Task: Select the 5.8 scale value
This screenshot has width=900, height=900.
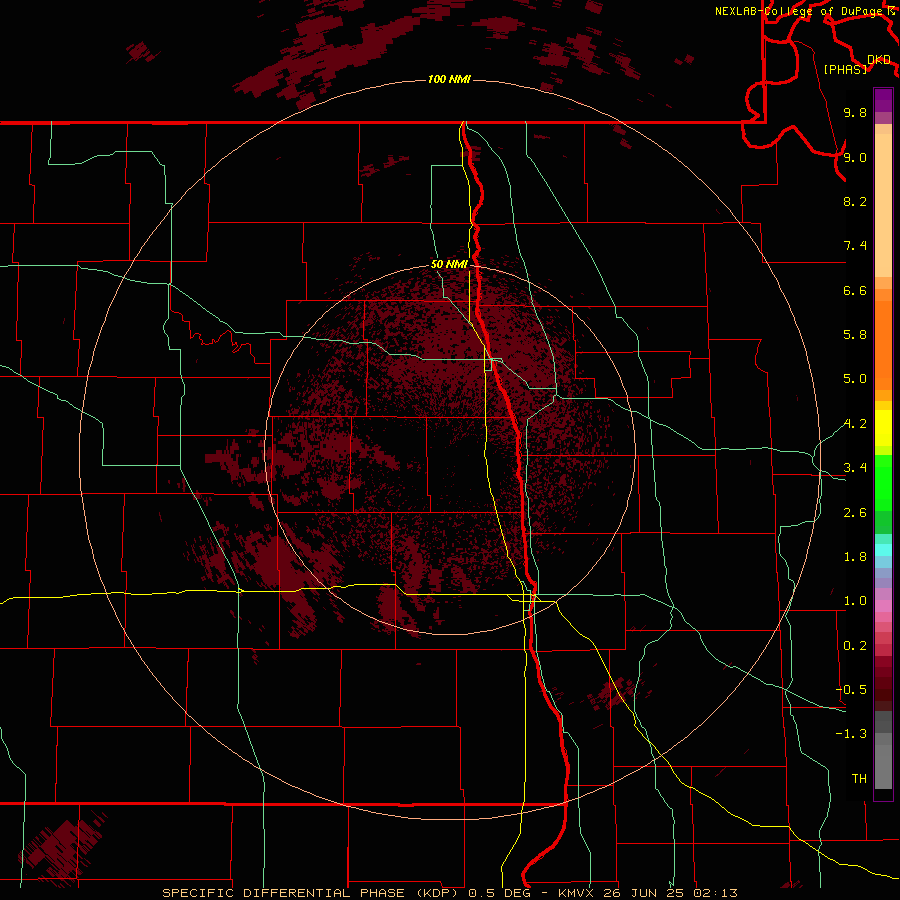Action: coord(855,335)
